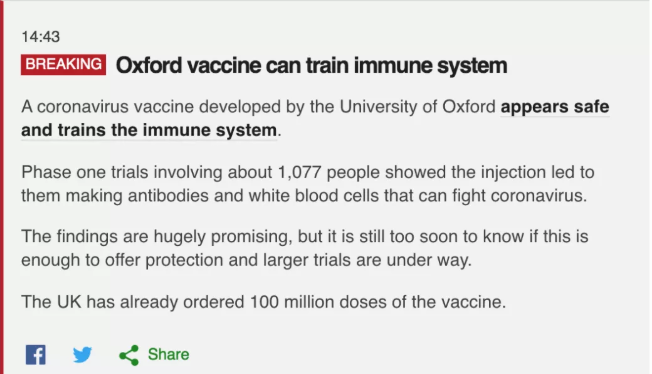The height and width of the screenshot is (374, 652).
Task: Share the post via Facebook icon
Action: click(x=36, y=354)
